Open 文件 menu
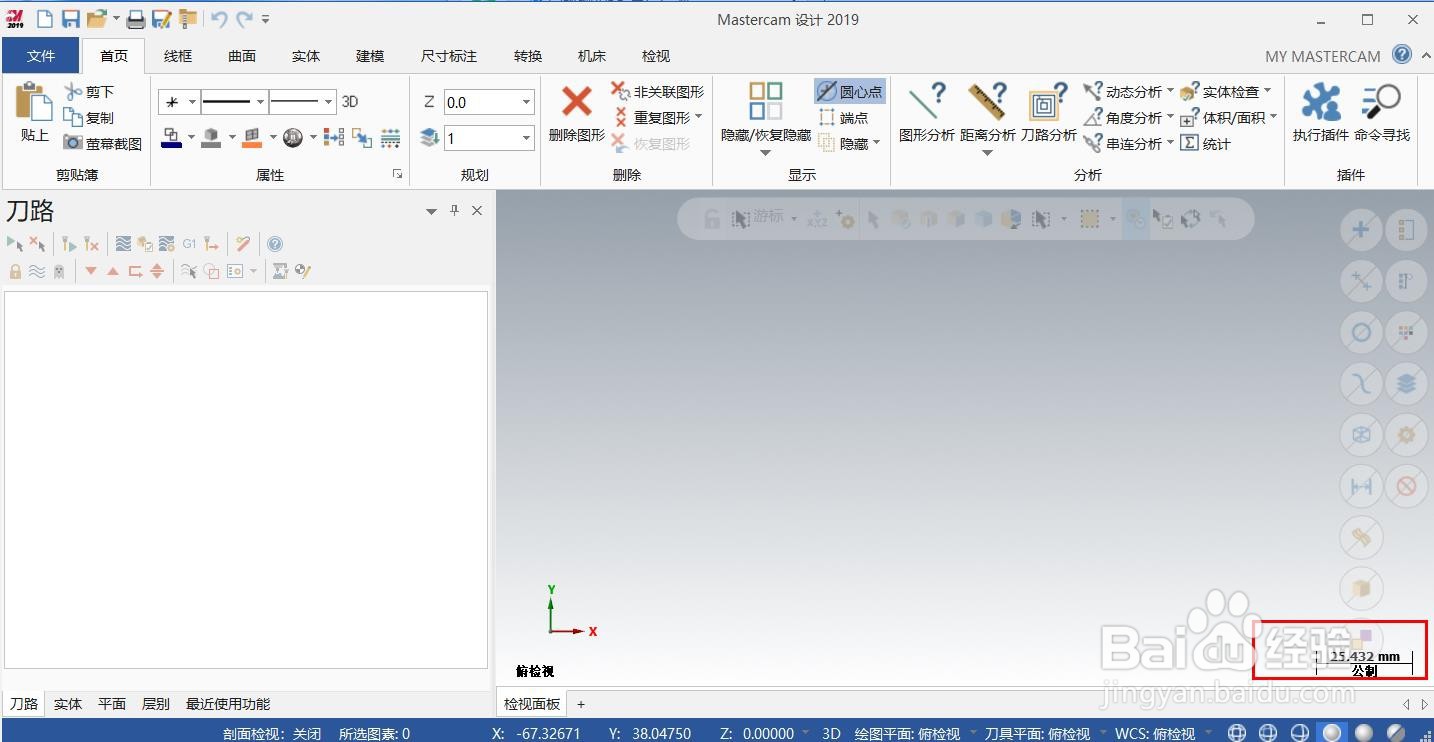Image resolution: width=1434 pixels, height=742 pixels. coord(41,56)
